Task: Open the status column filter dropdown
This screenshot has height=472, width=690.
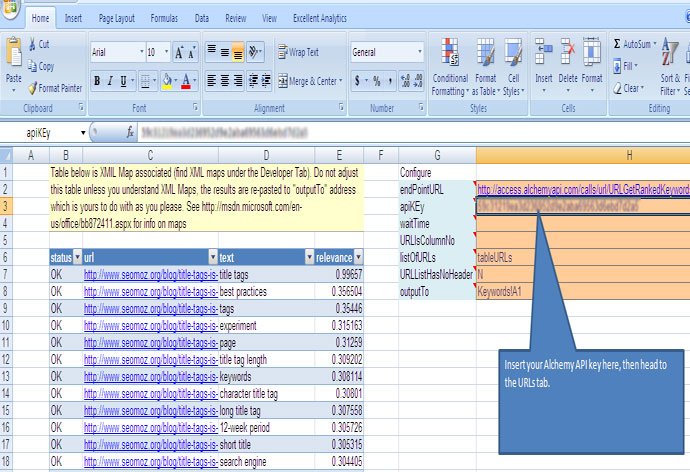Action: pyautogui.click(x=77, y=257)
